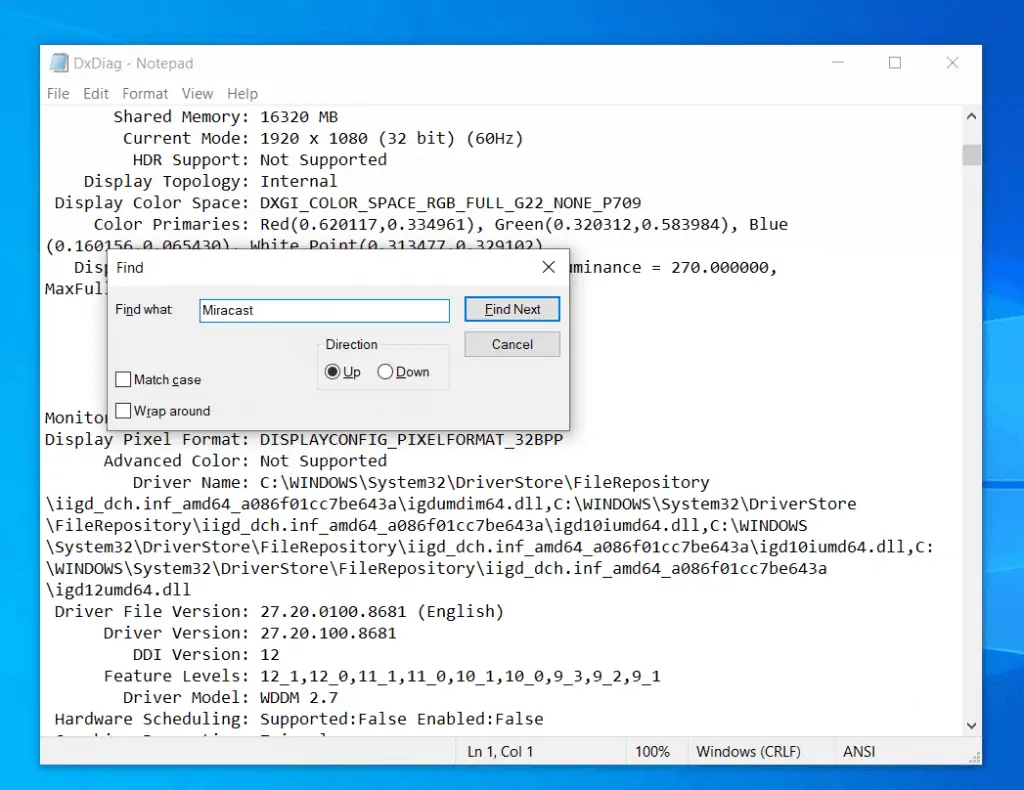This screenshot has width=1024, height=790.
Task: Open the Help menu
Action: [x=242, y=93]
